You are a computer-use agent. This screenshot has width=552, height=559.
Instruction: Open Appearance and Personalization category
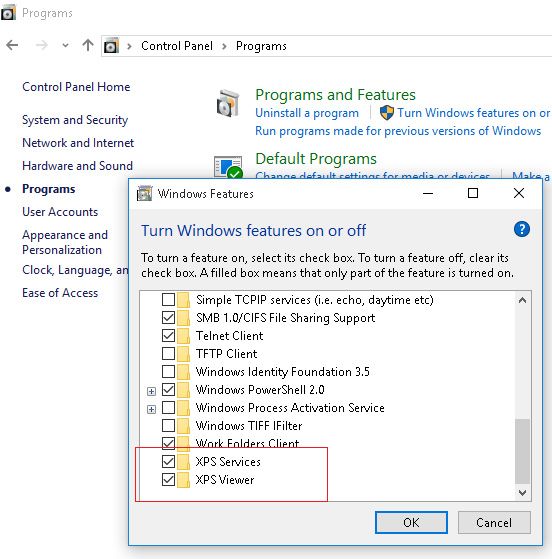tap(65, 242)
